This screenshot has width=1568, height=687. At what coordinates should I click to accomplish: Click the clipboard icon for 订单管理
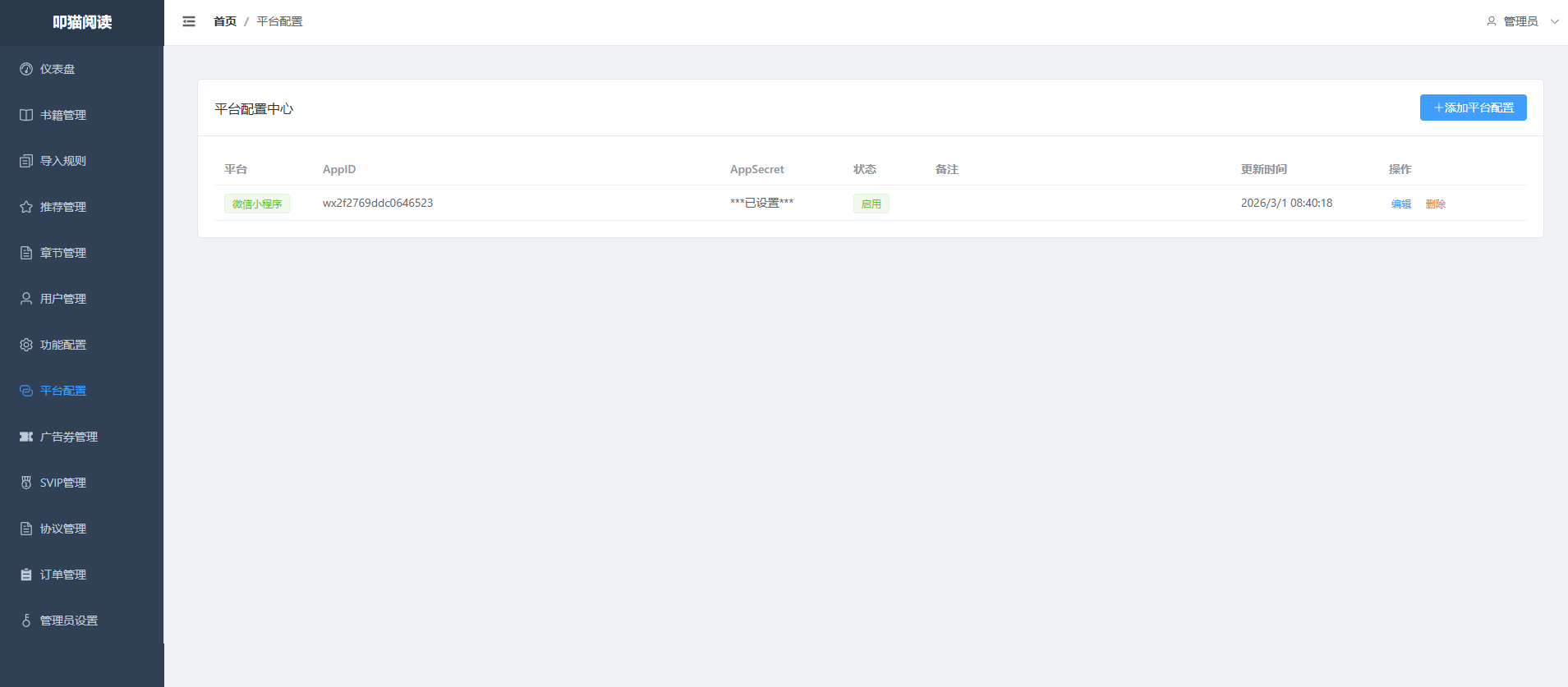point(26,575)
